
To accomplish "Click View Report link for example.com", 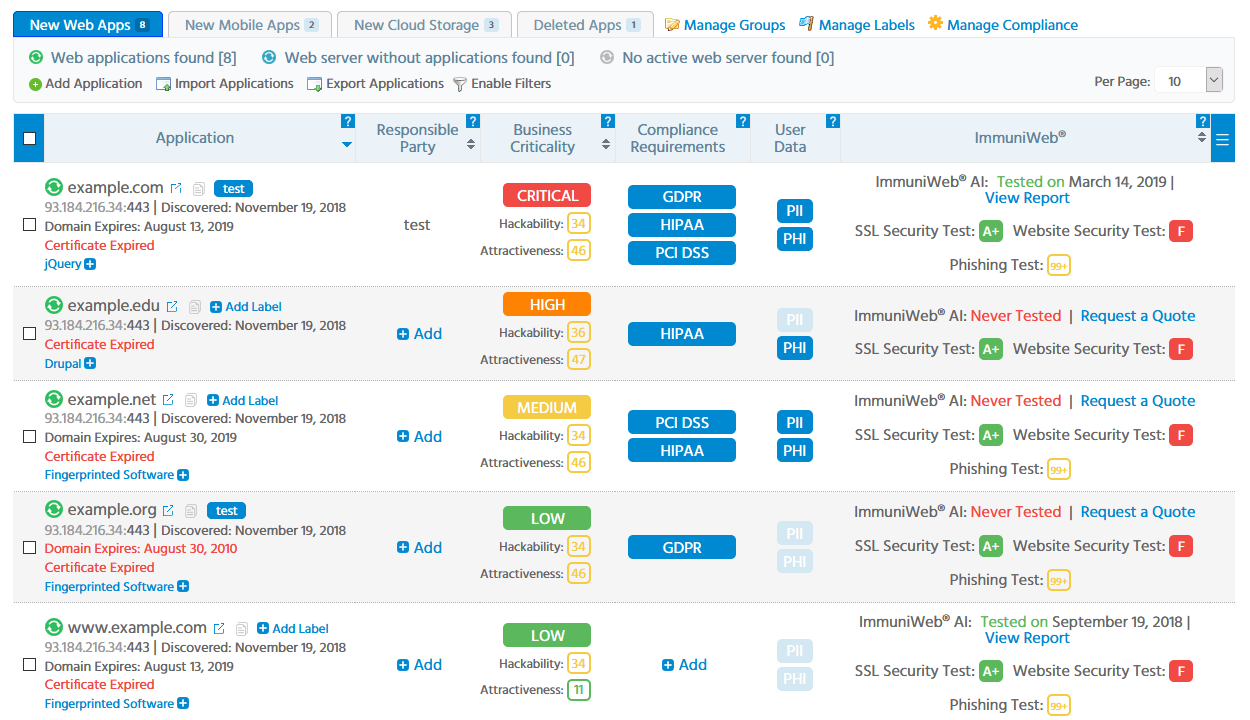I will point(1027,198).
